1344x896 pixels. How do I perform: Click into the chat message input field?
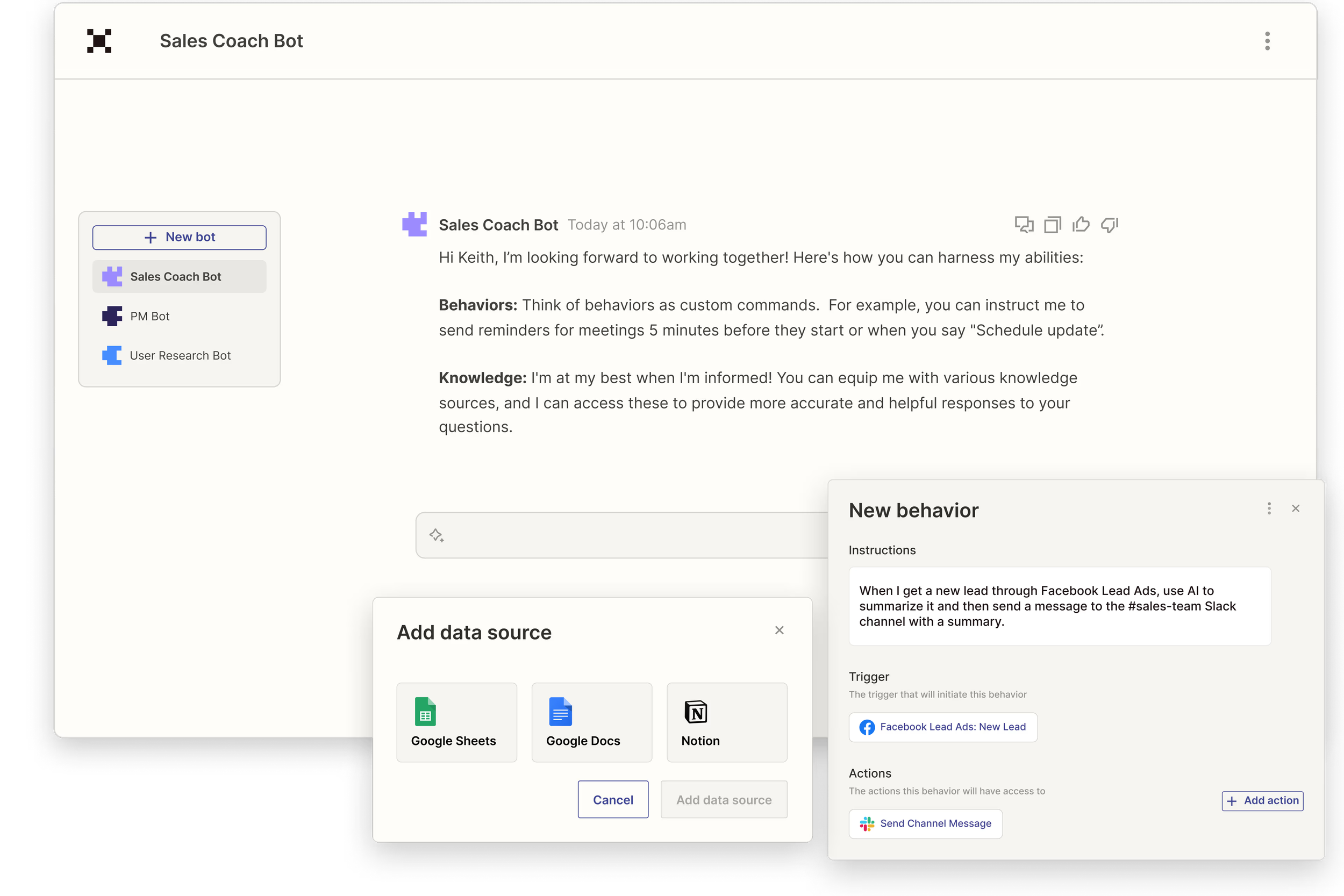[x=628, y=535]
